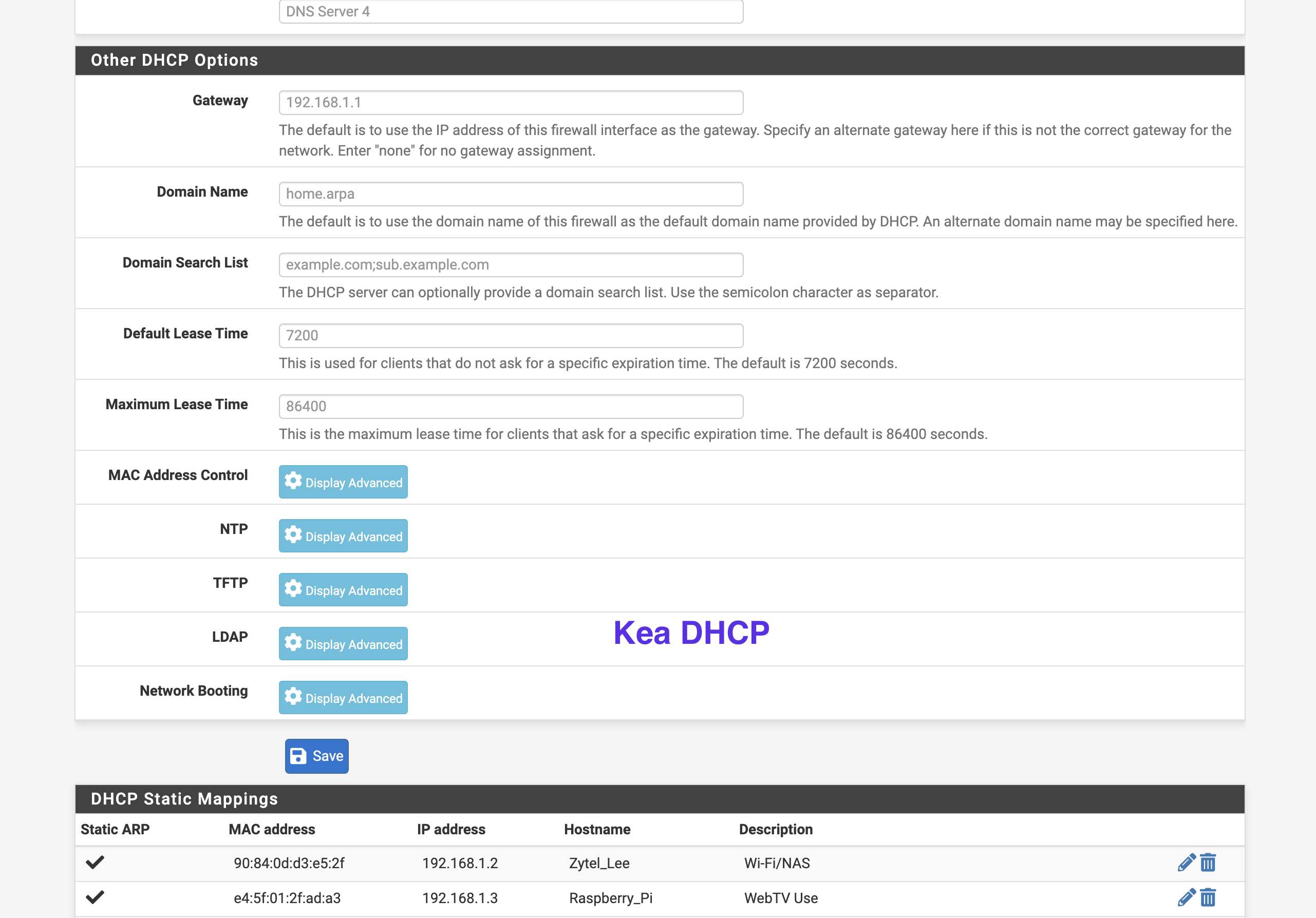Click the floppy disk icon on the Save button
The height and width of the screenshot is (918, 1316).
[x=298, y=756]
